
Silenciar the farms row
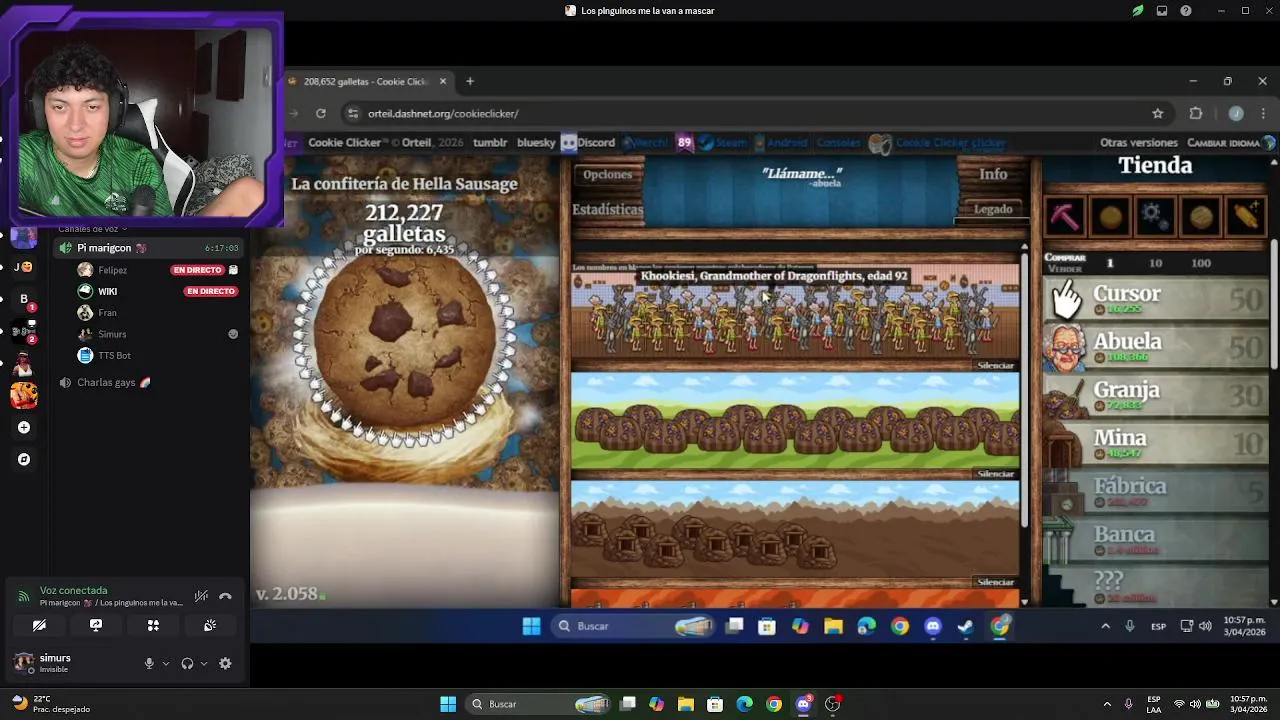pyautogui.click(x=995, y=473)
